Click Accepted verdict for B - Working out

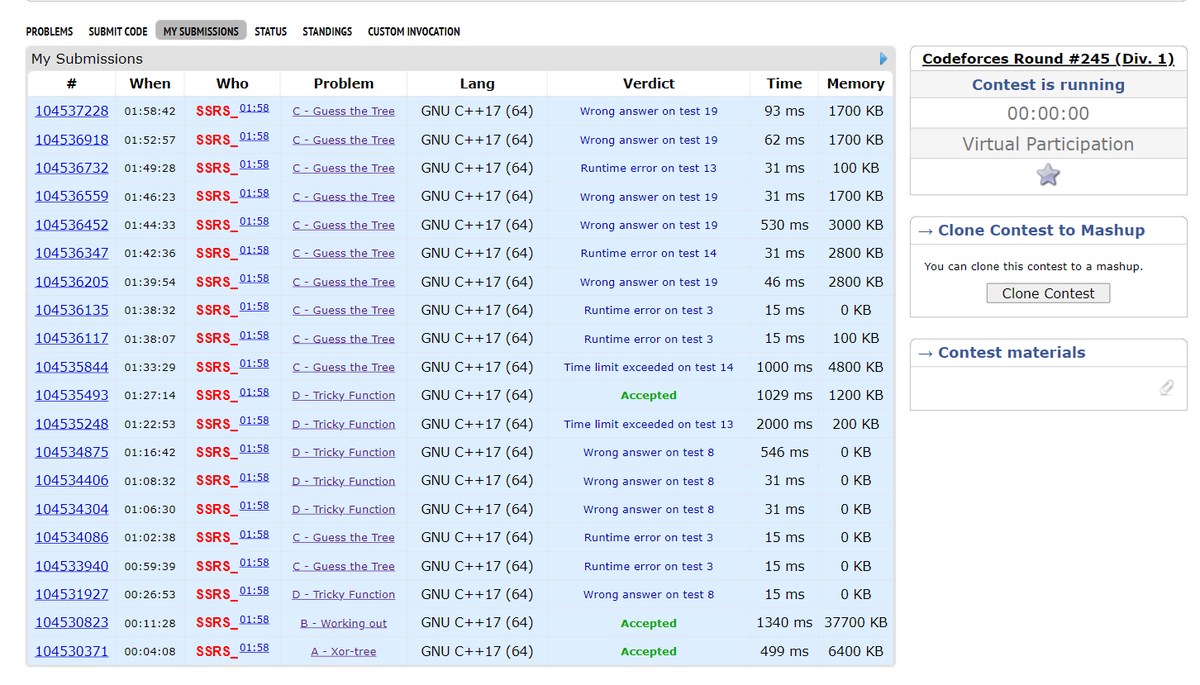(x=648, y=623)
